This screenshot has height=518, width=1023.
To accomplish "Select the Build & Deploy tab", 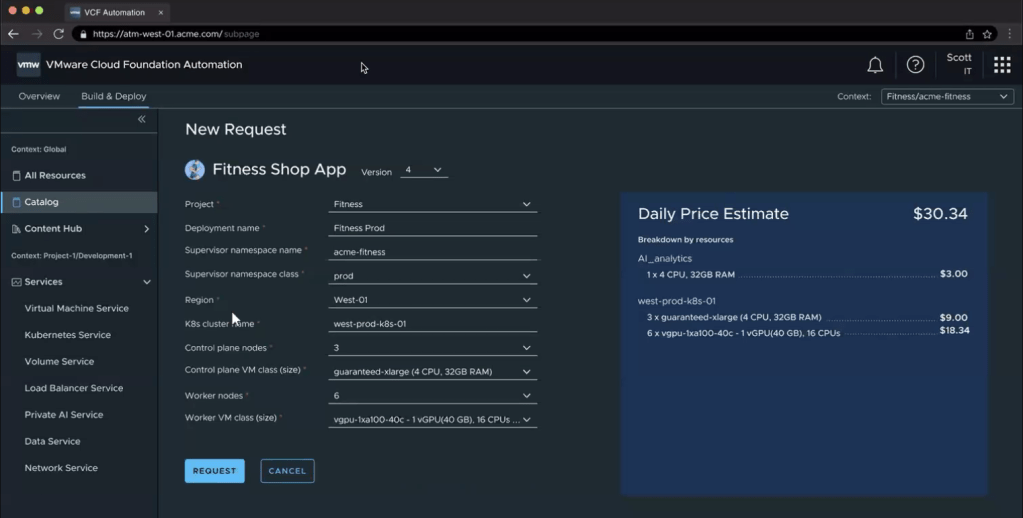I will click(x=113, y=97).
